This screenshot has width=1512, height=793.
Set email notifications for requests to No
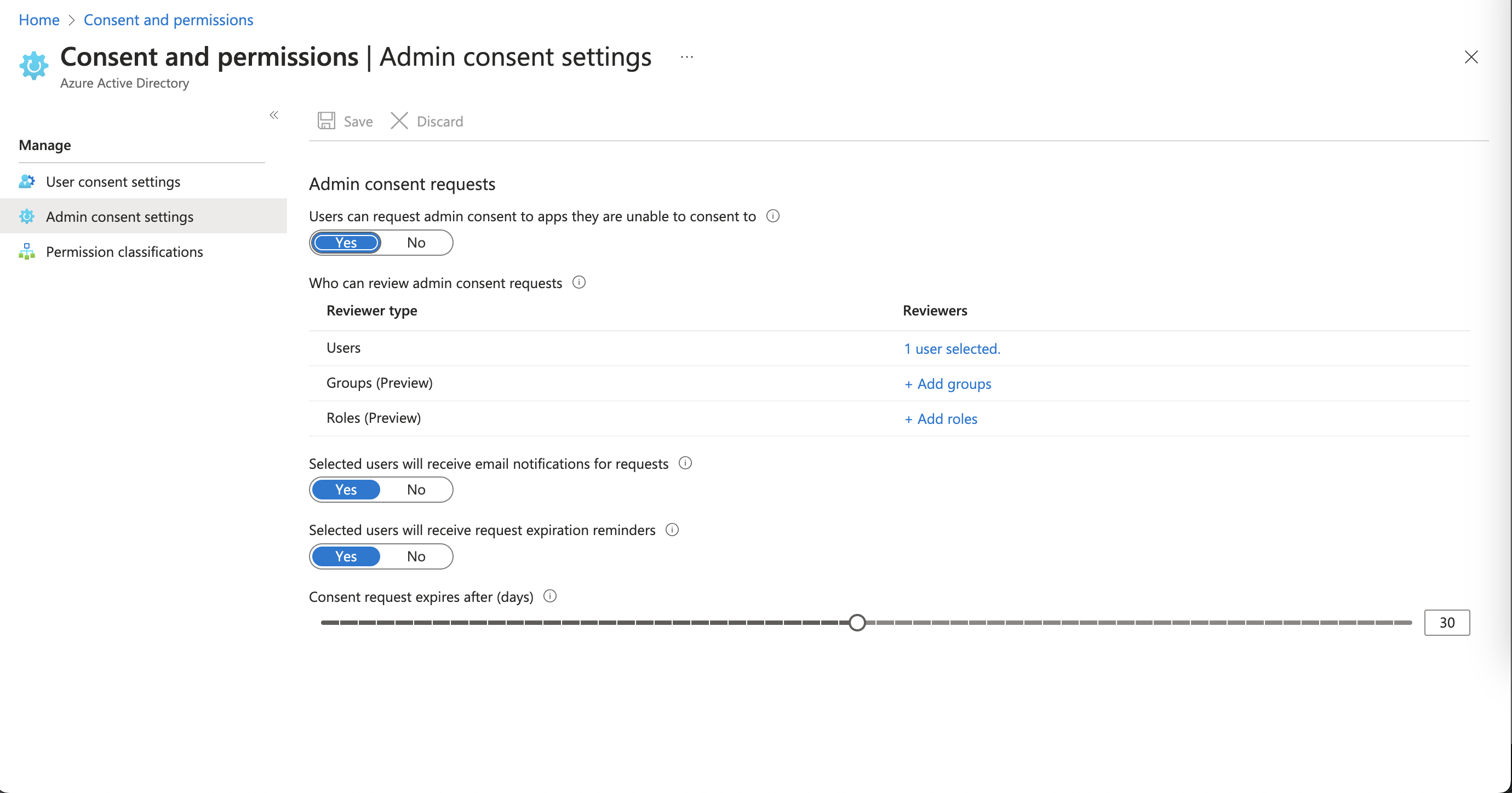coord(416,490)
